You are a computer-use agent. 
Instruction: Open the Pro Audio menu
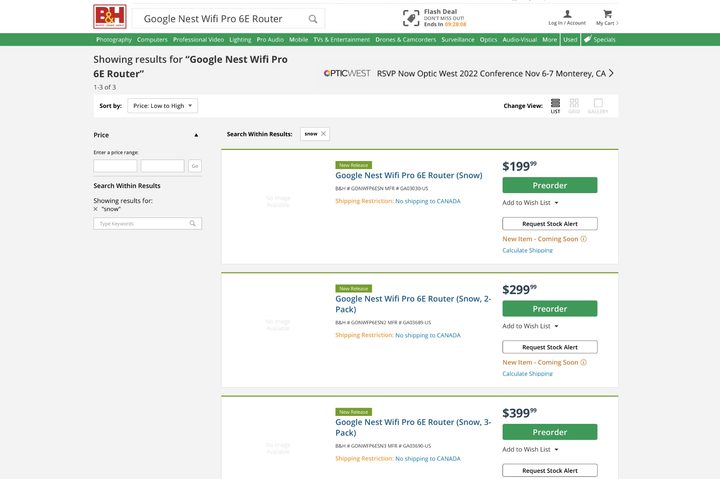[270, 39]
